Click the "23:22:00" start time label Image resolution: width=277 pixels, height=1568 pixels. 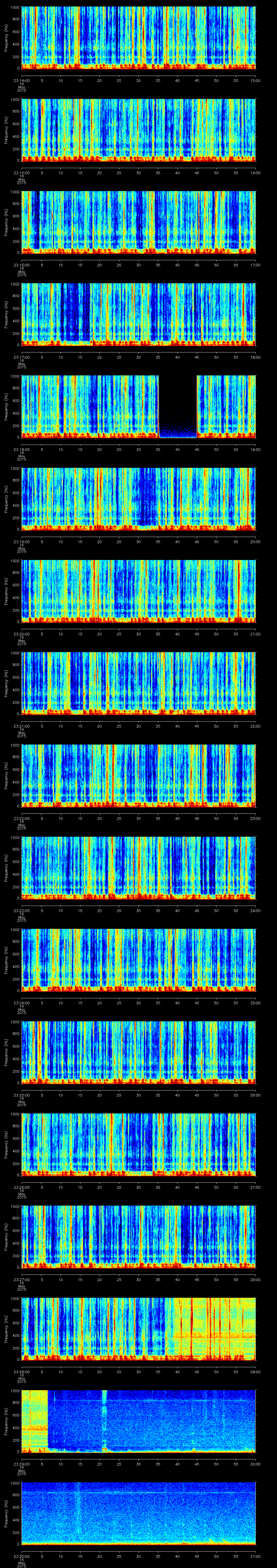pos(21,818)
